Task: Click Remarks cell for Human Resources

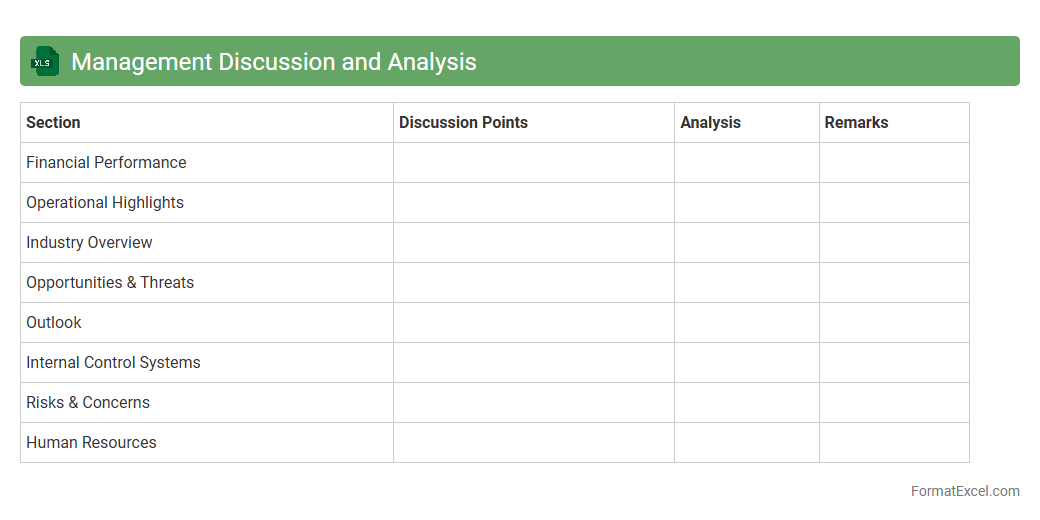Action: point(894,442)
